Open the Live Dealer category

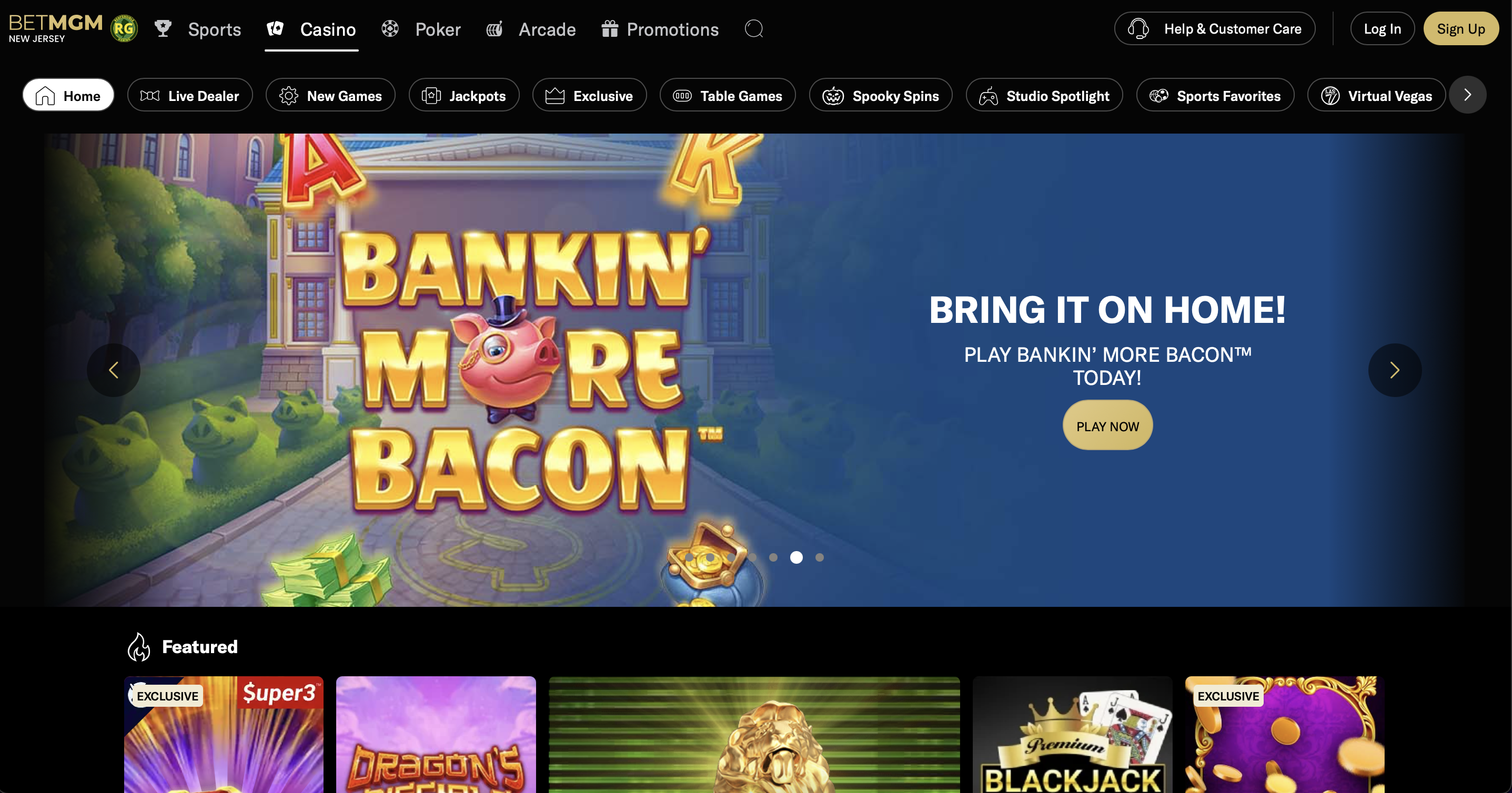tap(190, 95)
